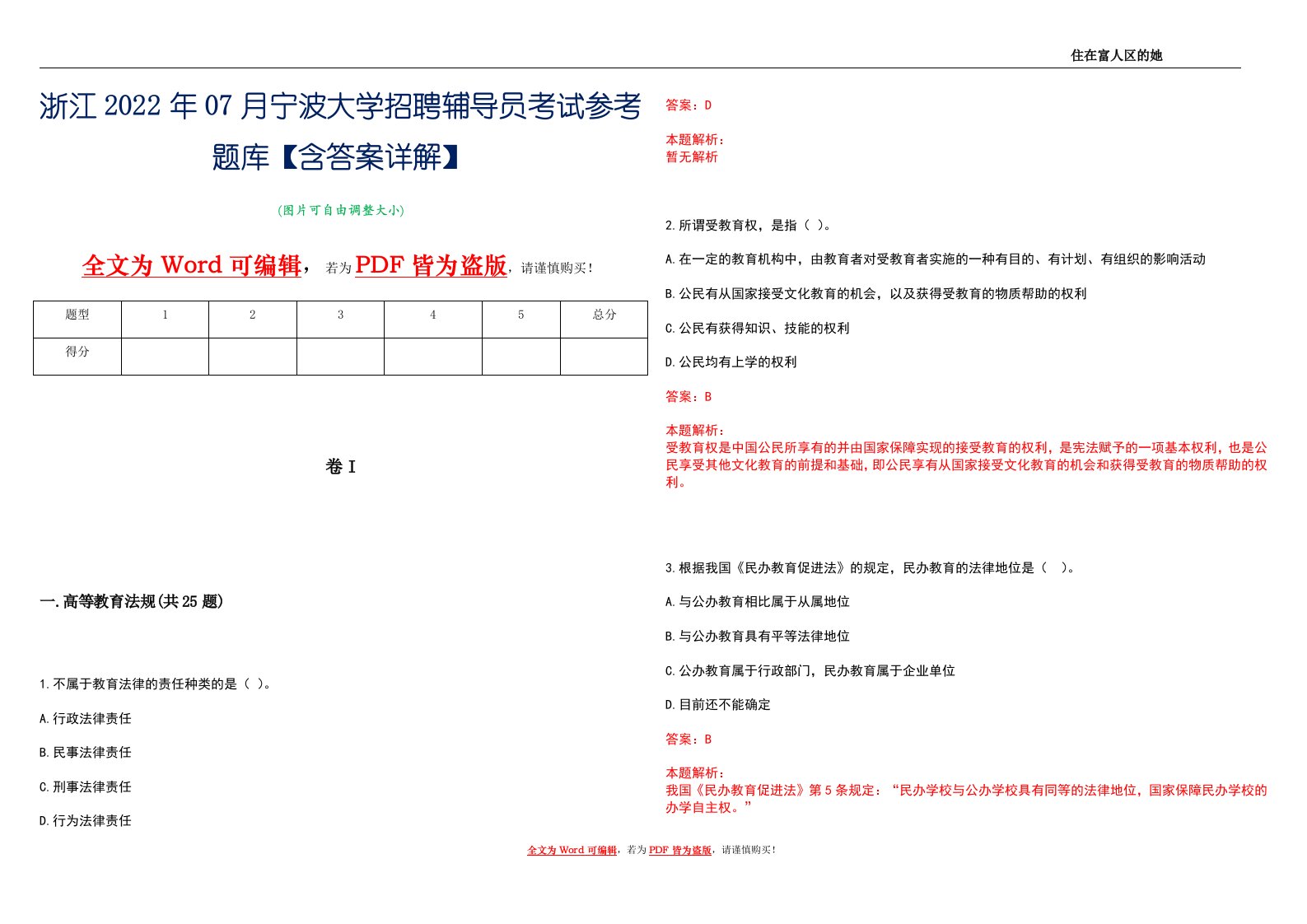Click the 答案：B under question 3

pos(689,739)
